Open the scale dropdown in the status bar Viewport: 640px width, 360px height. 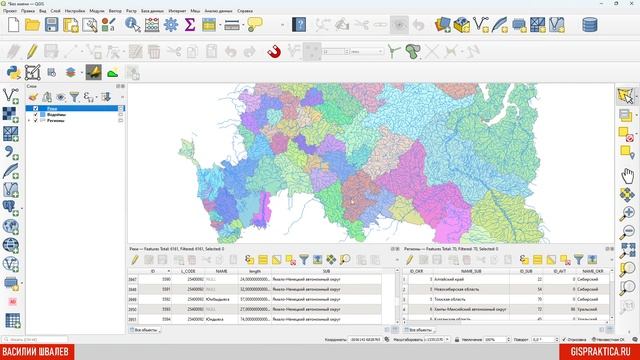447,340
